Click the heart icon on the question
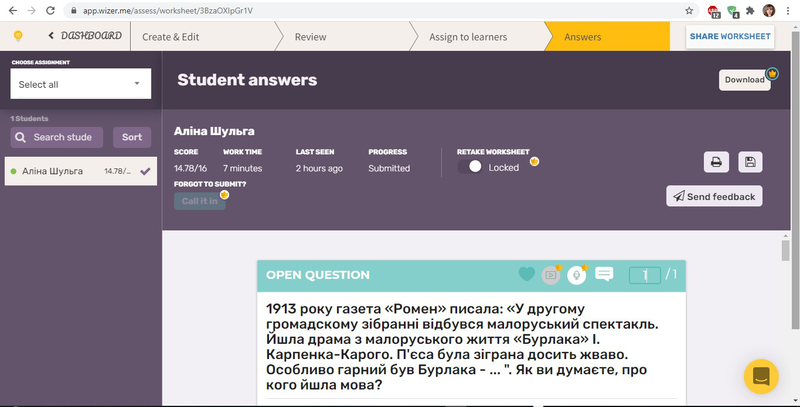 (x=526, y=275)
